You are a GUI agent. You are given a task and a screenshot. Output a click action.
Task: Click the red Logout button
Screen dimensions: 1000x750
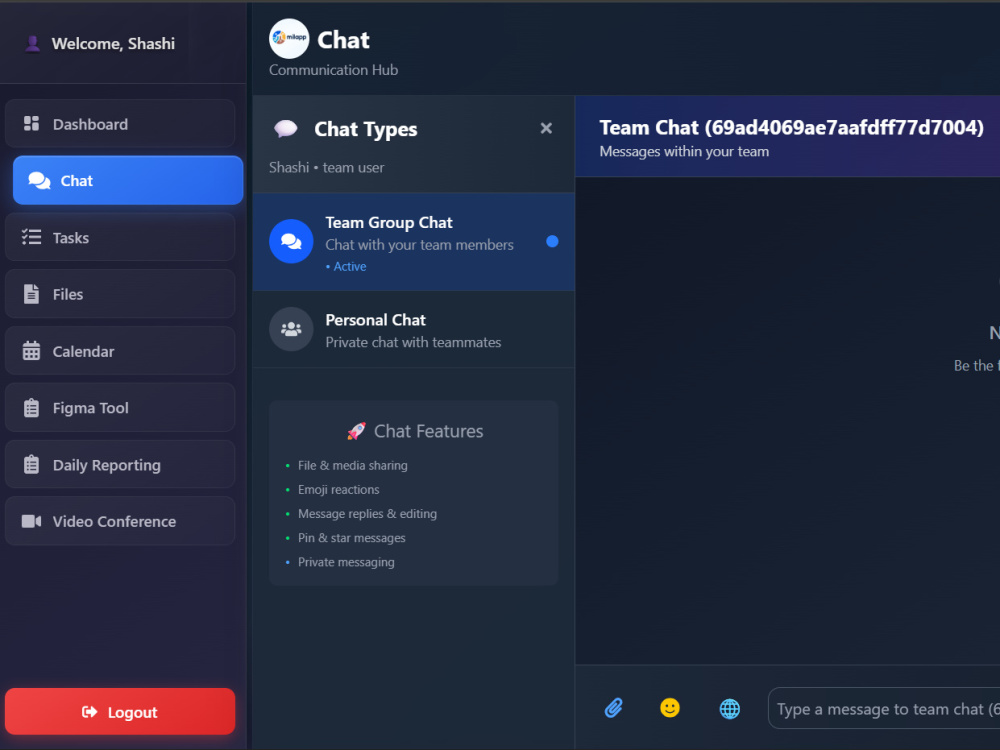click(120, 712)
